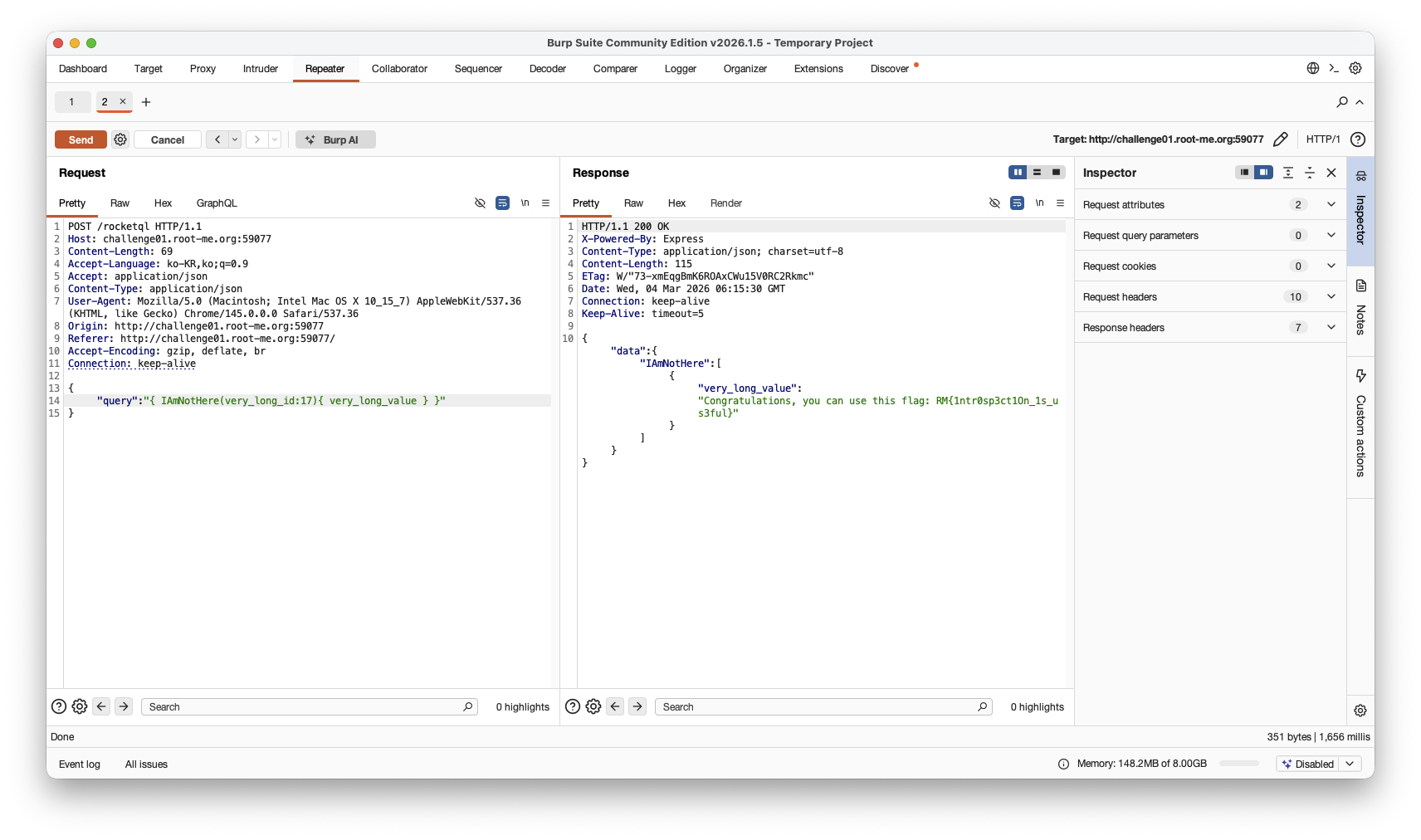Open Response editor hamburger menu
This screenshot has height=840, width=1421.
click(1060, 203)
